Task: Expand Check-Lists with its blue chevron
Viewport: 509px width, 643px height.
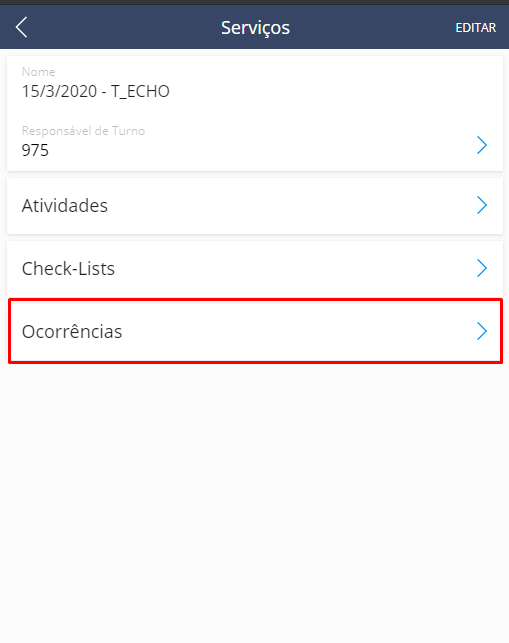Action: (x=482, y=268)
